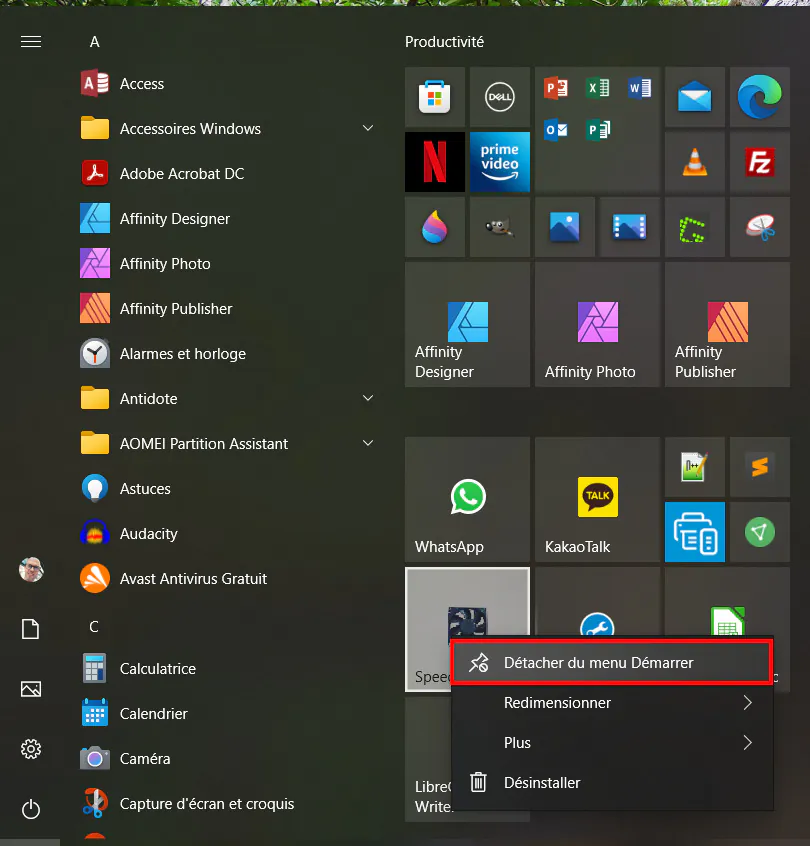Launch the Dell tile
This screenshot has width=810, height=846.
pyautogui.click(x=500, y=97)
